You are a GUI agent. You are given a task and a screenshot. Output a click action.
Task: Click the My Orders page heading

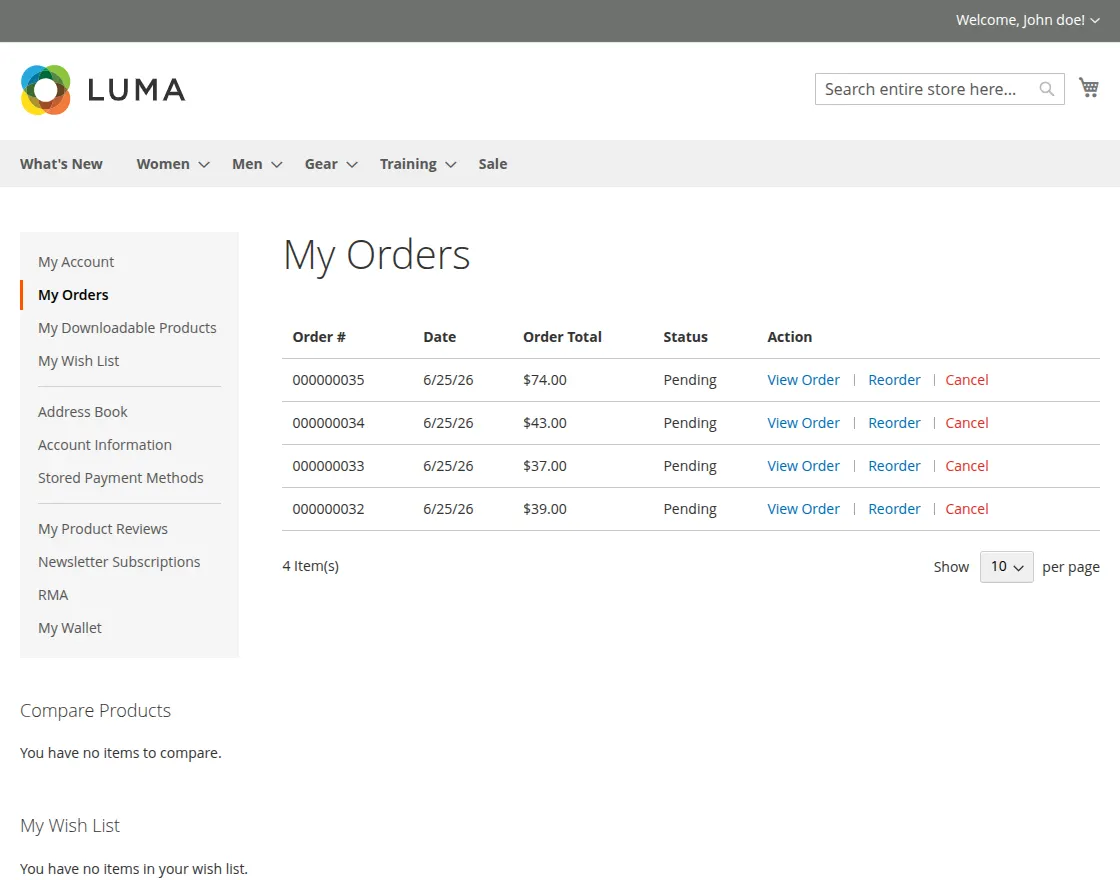coord(376,255)
